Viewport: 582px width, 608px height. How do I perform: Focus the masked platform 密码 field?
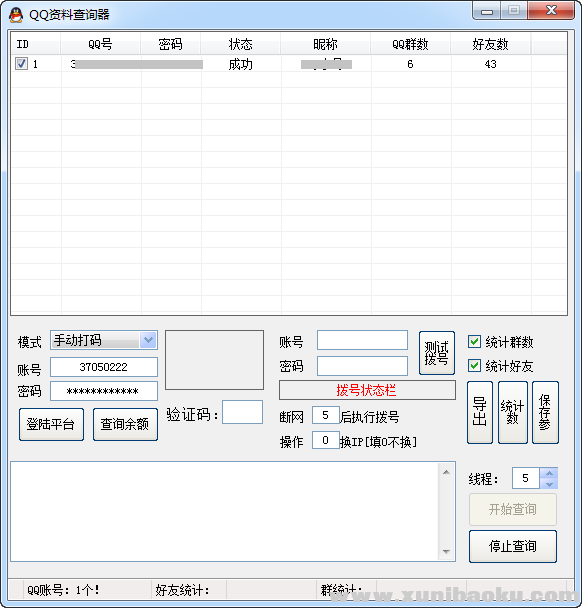point(104,391)
